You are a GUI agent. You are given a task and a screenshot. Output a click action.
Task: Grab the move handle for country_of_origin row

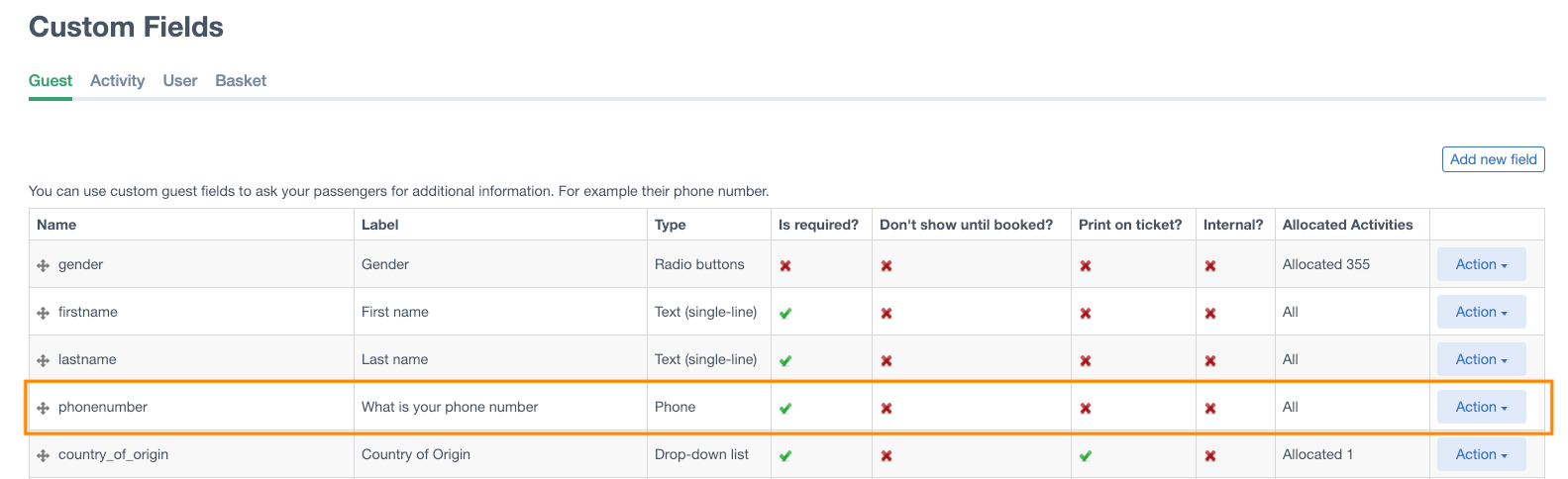coord(44,455)
